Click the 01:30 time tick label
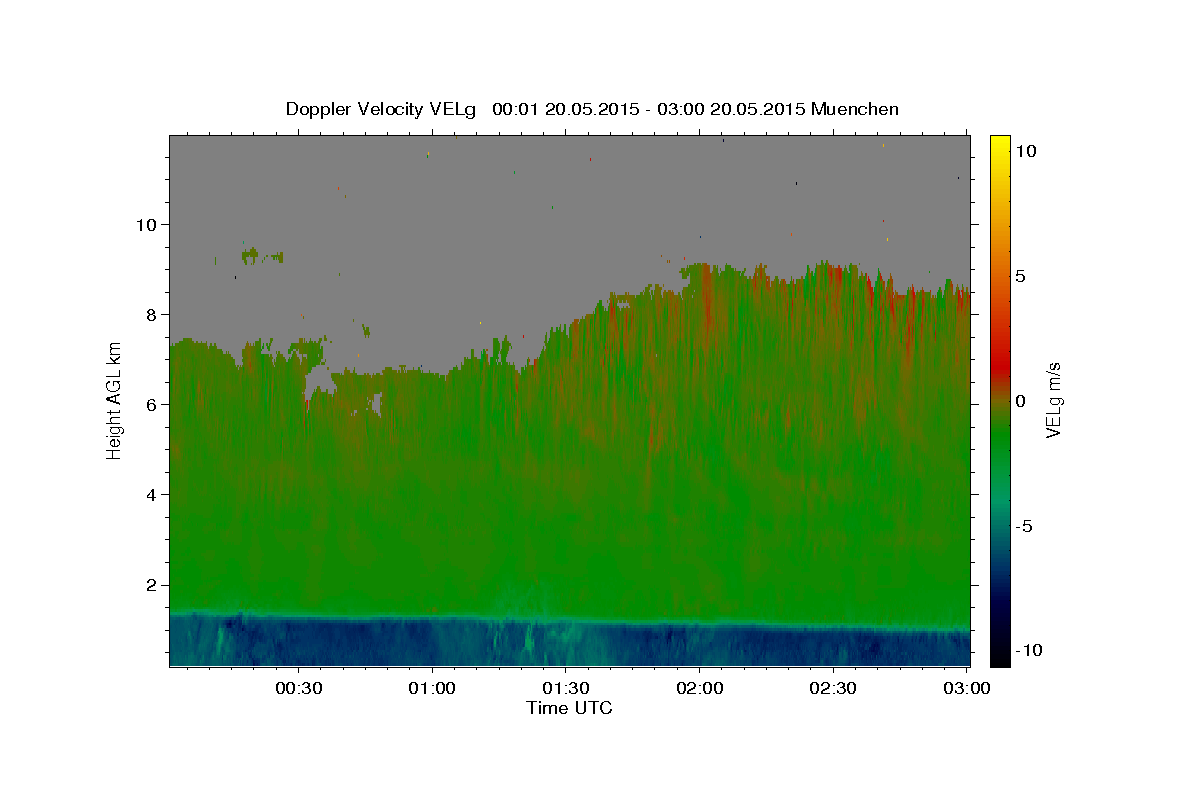1200x800 pixels. pos(566,688)
